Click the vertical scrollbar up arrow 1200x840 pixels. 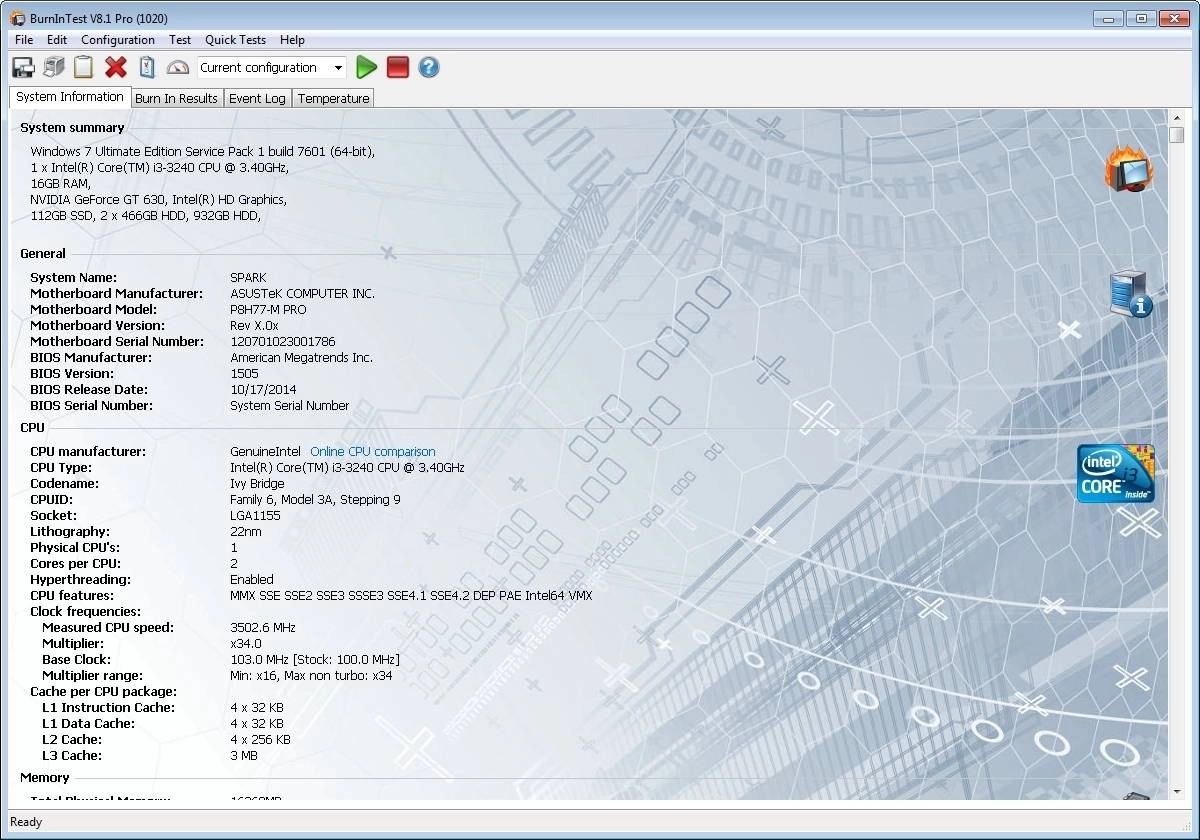tap(1176, 118)
